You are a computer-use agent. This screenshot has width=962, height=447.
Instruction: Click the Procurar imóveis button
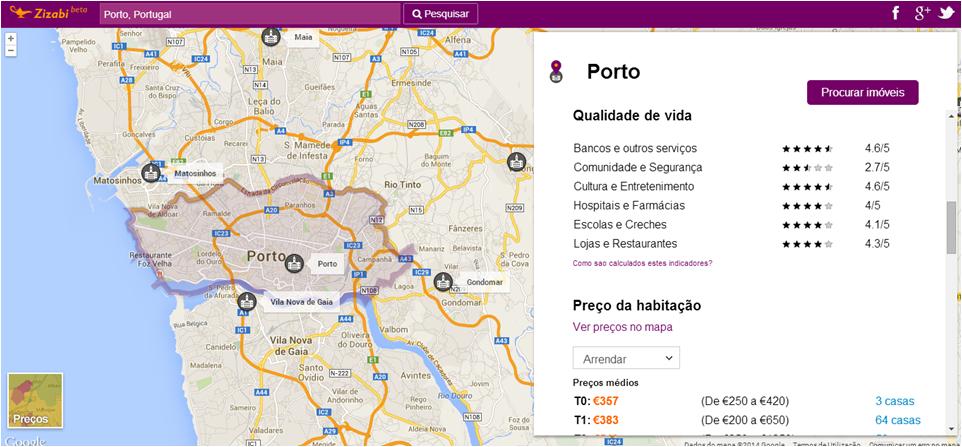pos(863,93)
